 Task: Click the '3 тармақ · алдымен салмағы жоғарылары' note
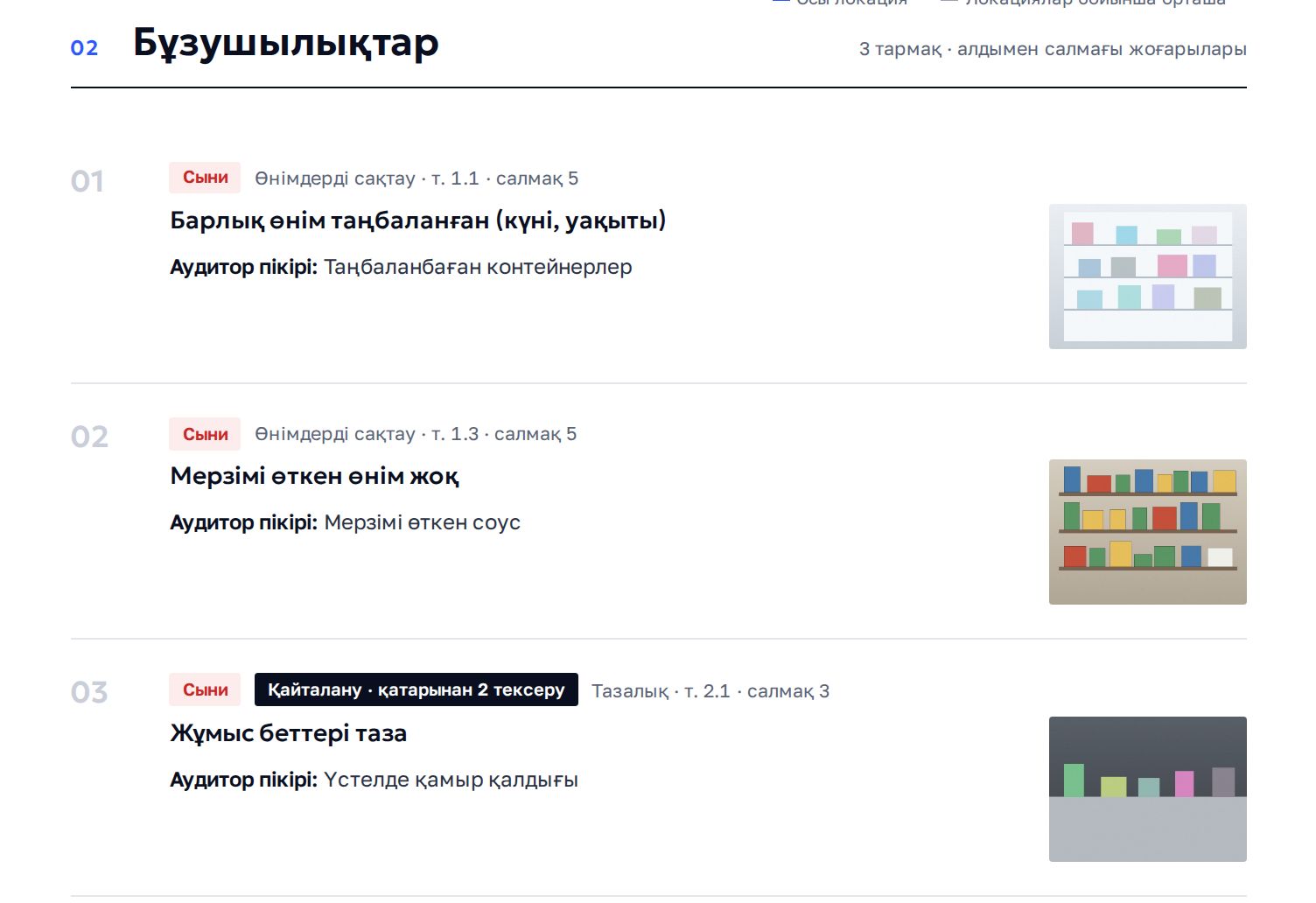(x=1053, y=49)
